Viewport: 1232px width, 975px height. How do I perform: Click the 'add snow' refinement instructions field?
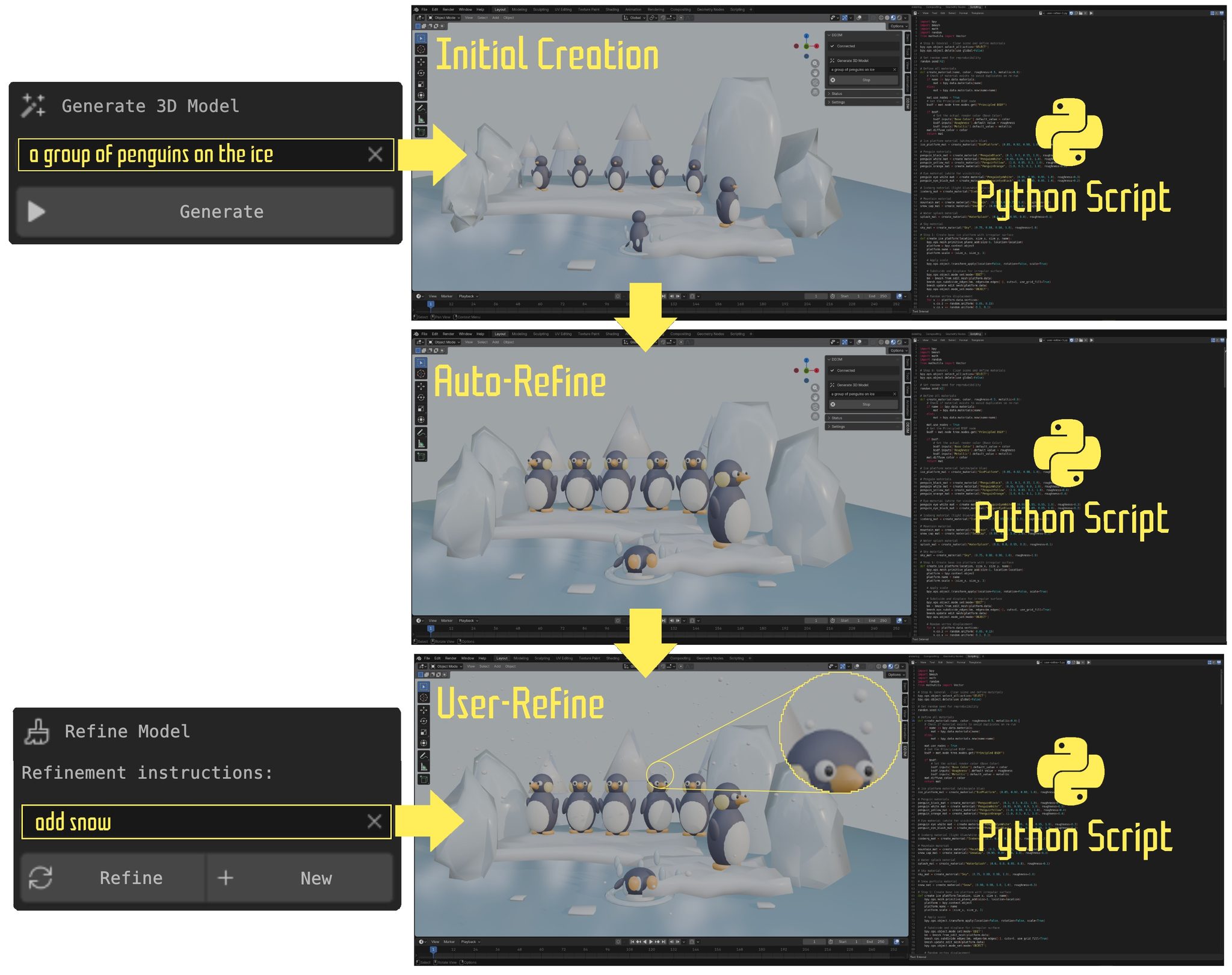206,822
